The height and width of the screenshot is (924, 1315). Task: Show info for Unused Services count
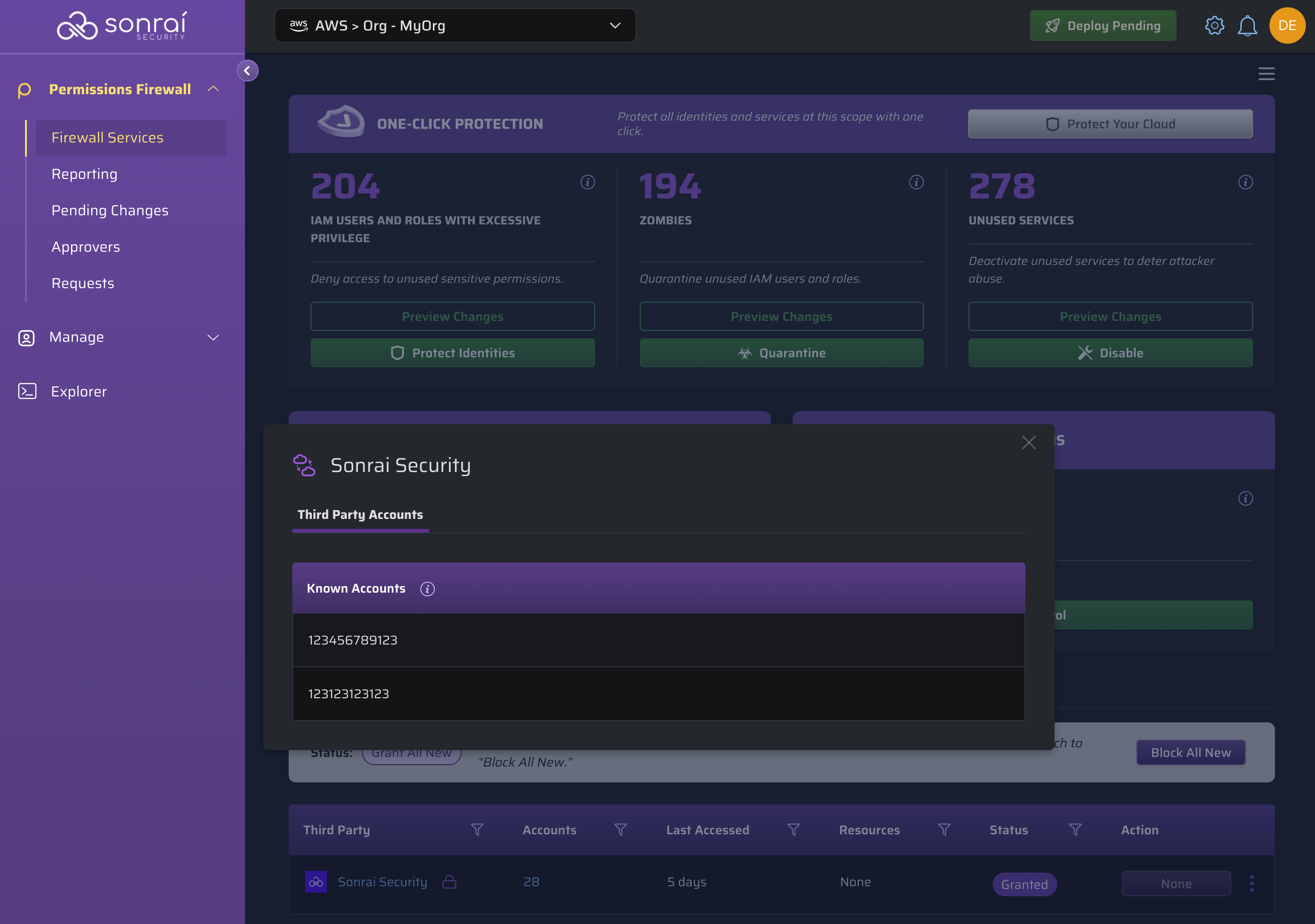coord(1246,182)
